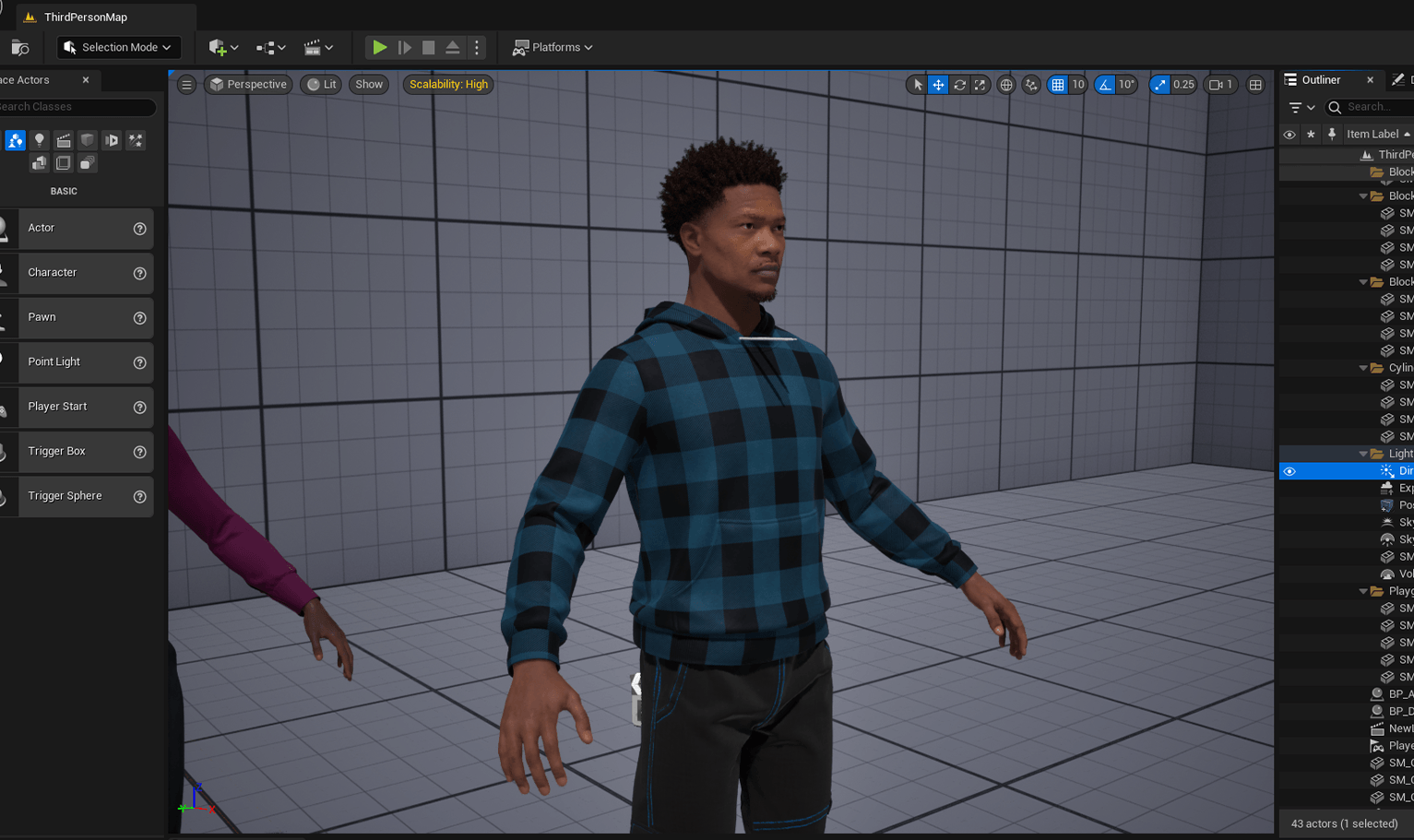Select the Trigger Sphere item
Image resolution: width=1414 pixels, height=840 pixels.
click(77, 496)
